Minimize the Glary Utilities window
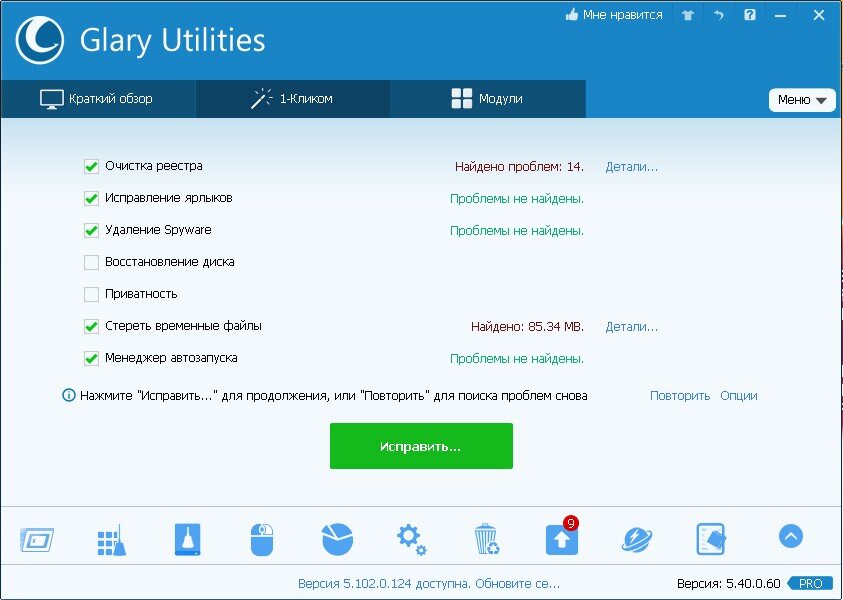 coord(781,15)
